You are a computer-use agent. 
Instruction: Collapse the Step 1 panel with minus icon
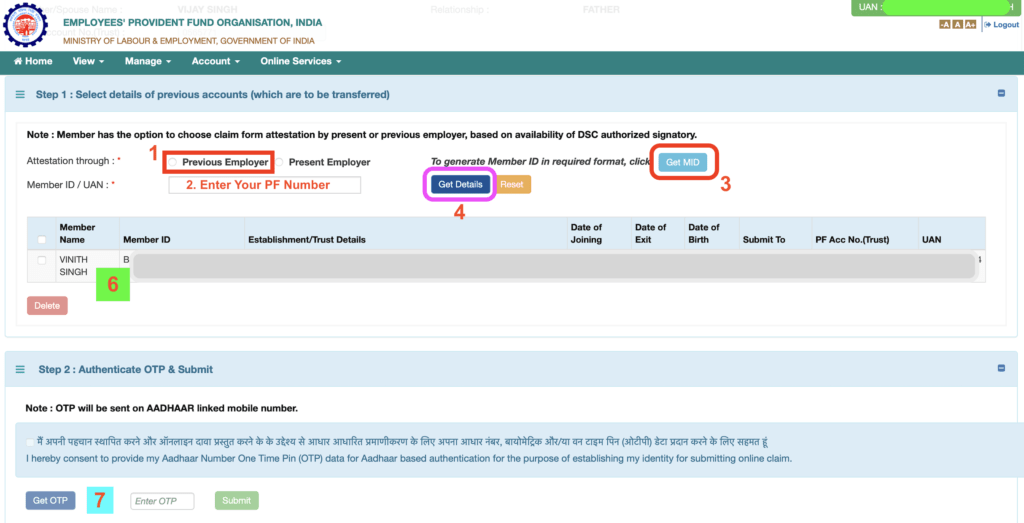tap(1001, 93)
